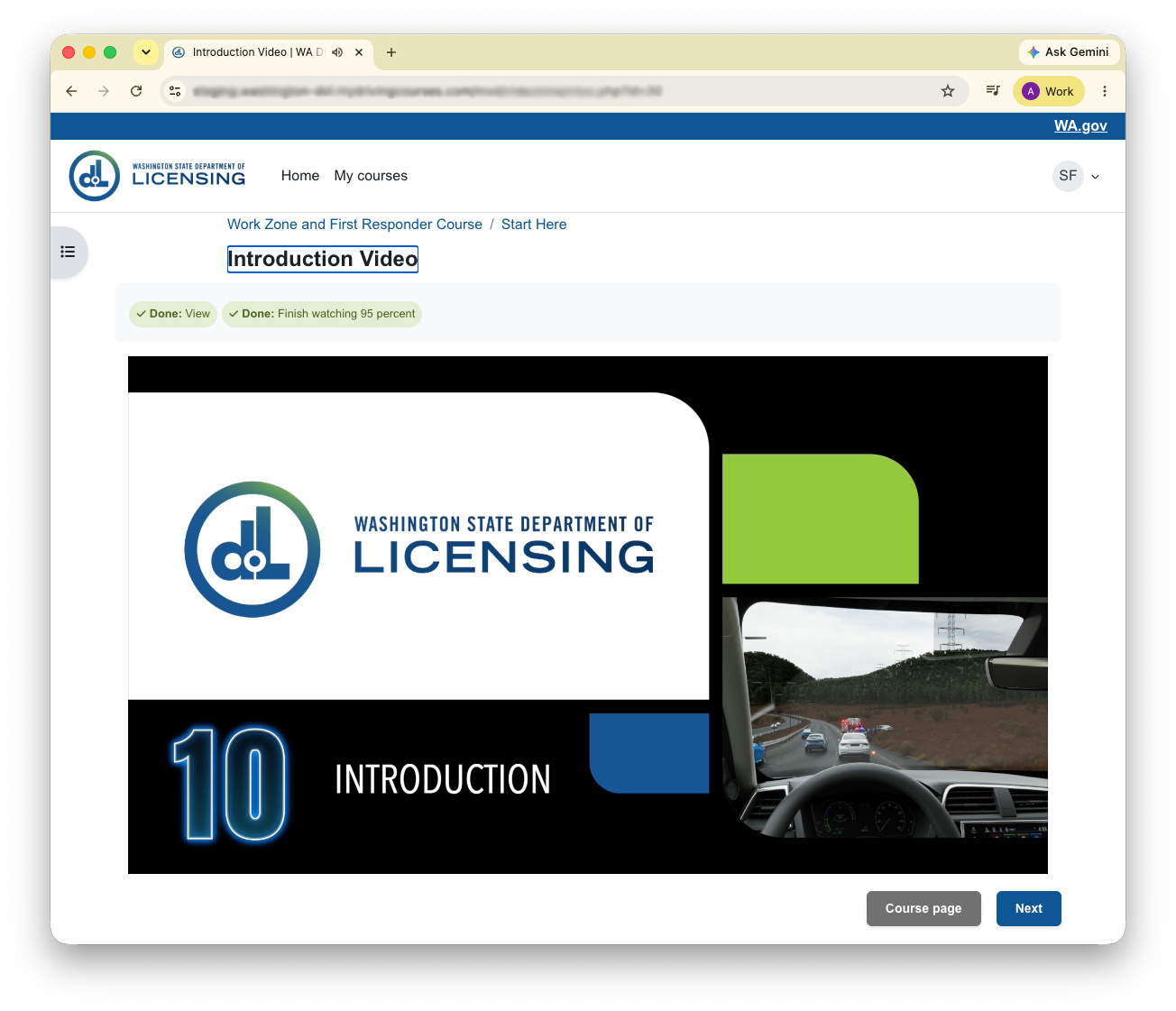The width and height of the screenshot is (1176, 1011).
Task: Open media control icon in toolbar
Action: point(993,91)
